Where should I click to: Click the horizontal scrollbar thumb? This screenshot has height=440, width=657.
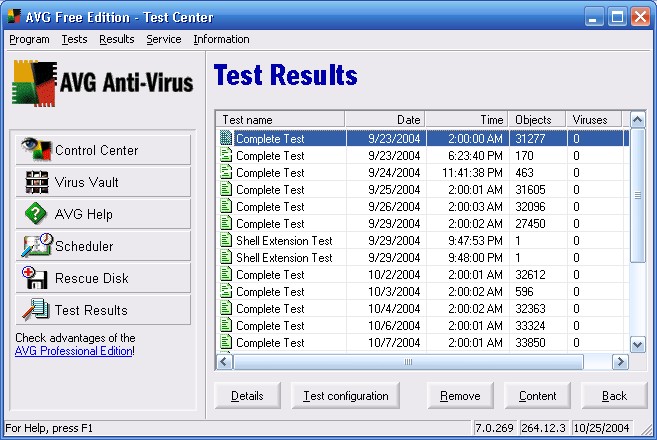tap(408, 362)
